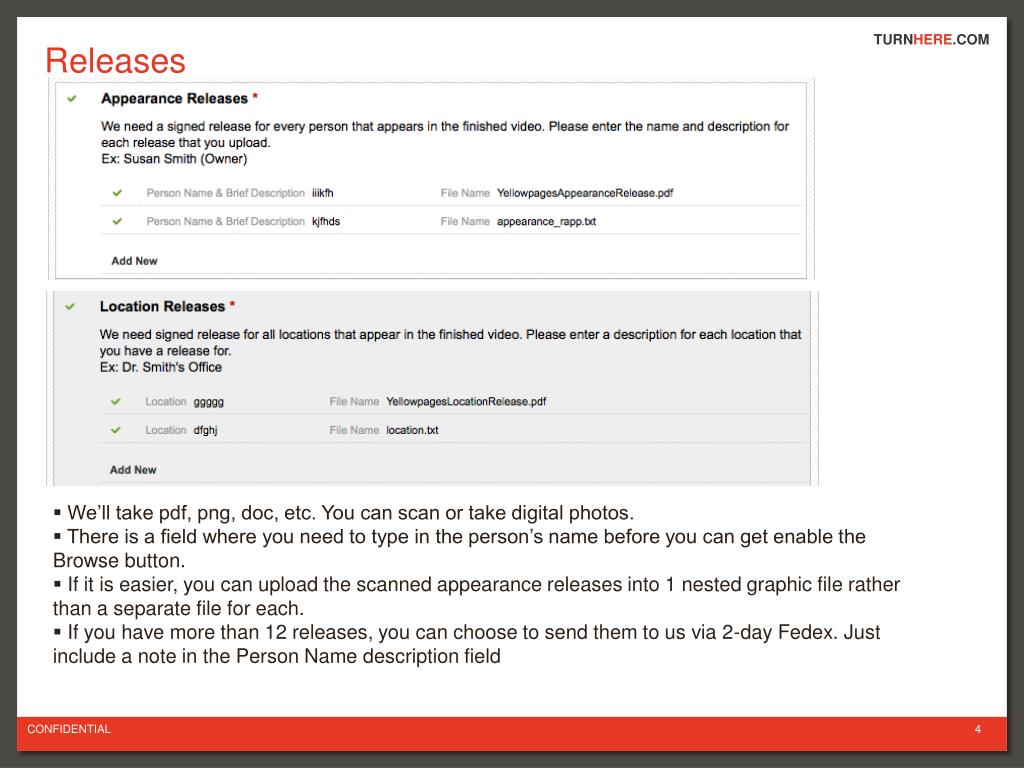Screen dimensions: 1024x768
Task: Select the appearance_rapp.txt file name
Action: [x=546, y=221]
